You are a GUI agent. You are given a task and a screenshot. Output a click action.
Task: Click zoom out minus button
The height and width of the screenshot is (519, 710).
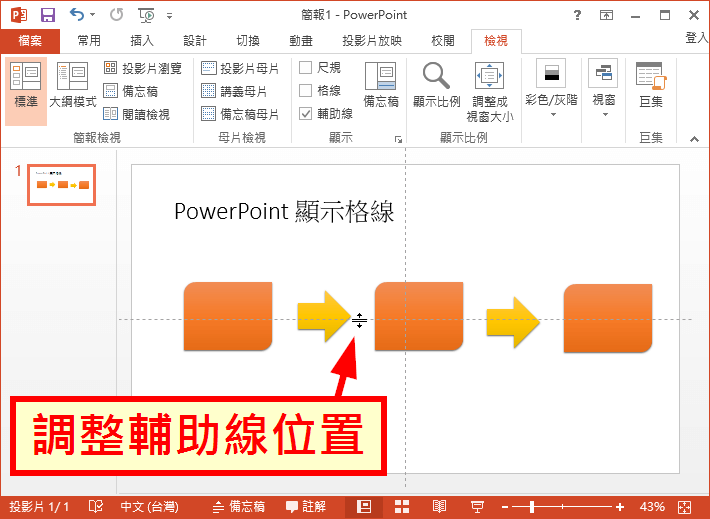click(505, 507)
